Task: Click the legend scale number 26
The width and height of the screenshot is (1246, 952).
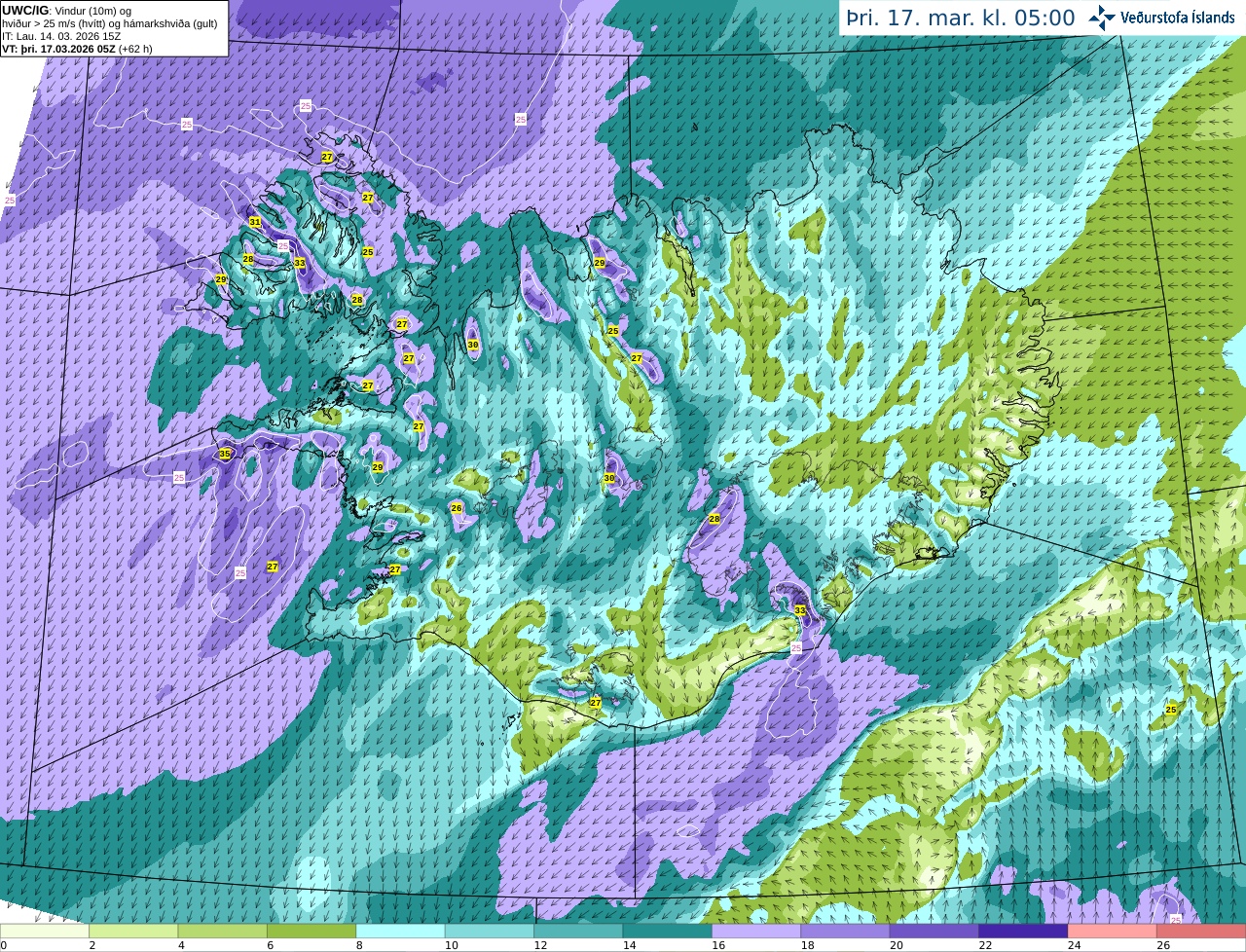Action: click(x=1163, y=945)
